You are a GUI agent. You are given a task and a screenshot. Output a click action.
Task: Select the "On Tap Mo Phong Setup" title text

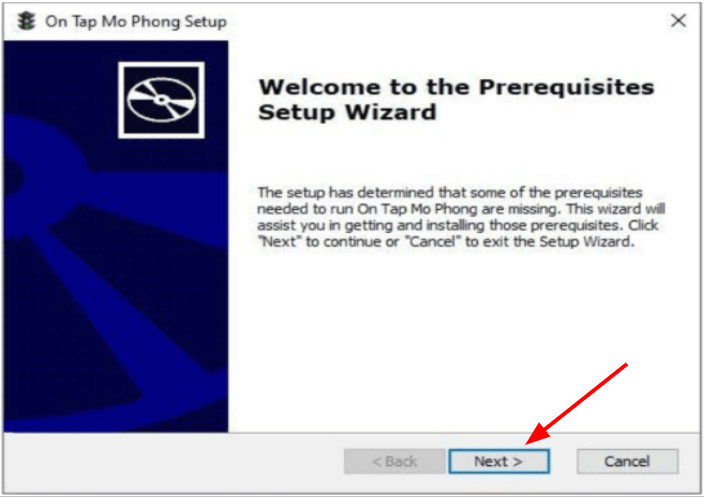(136, 22)
